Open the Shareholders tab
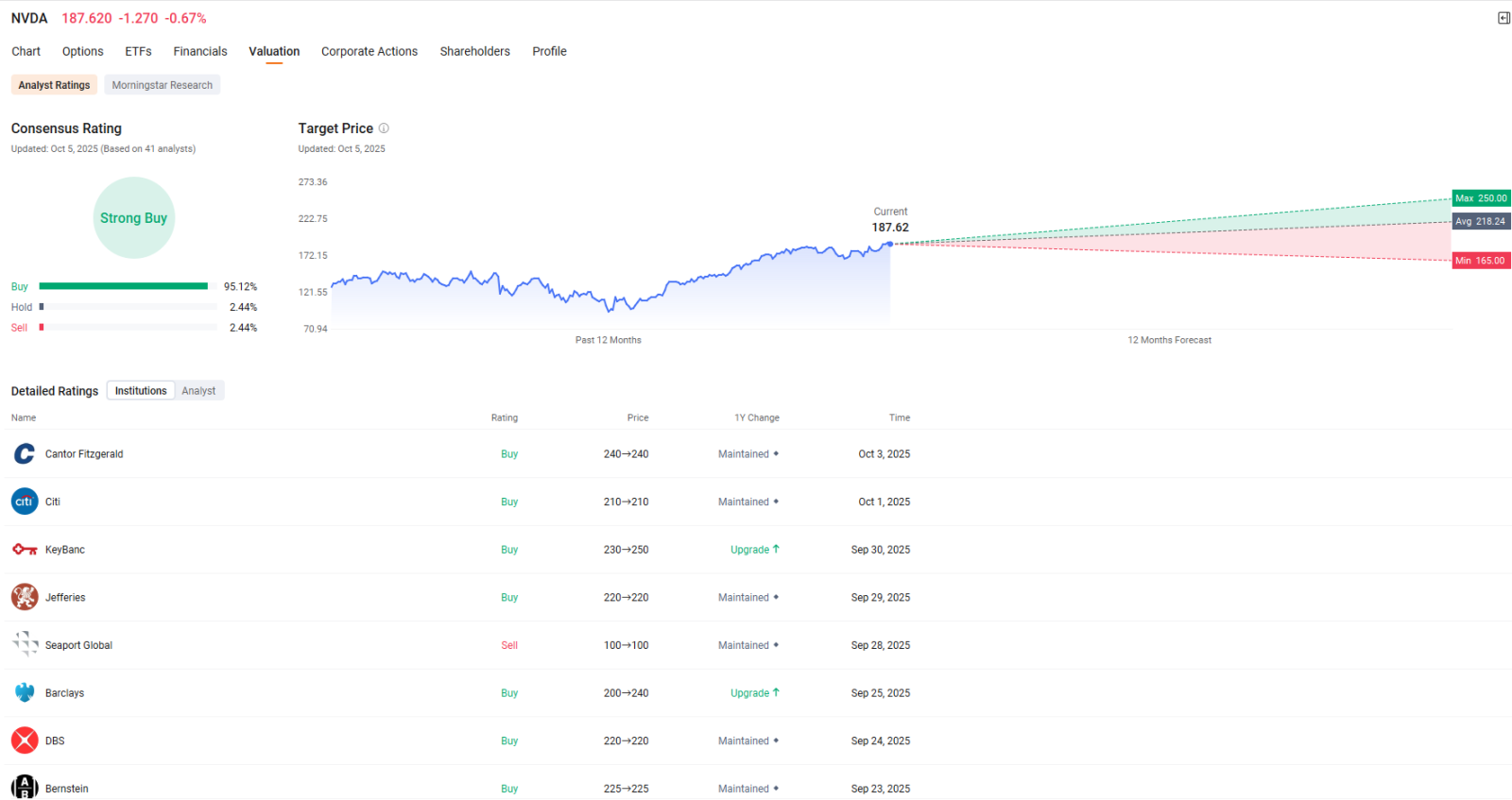The width and height of the screenshot is (1512, 800). 474,52
